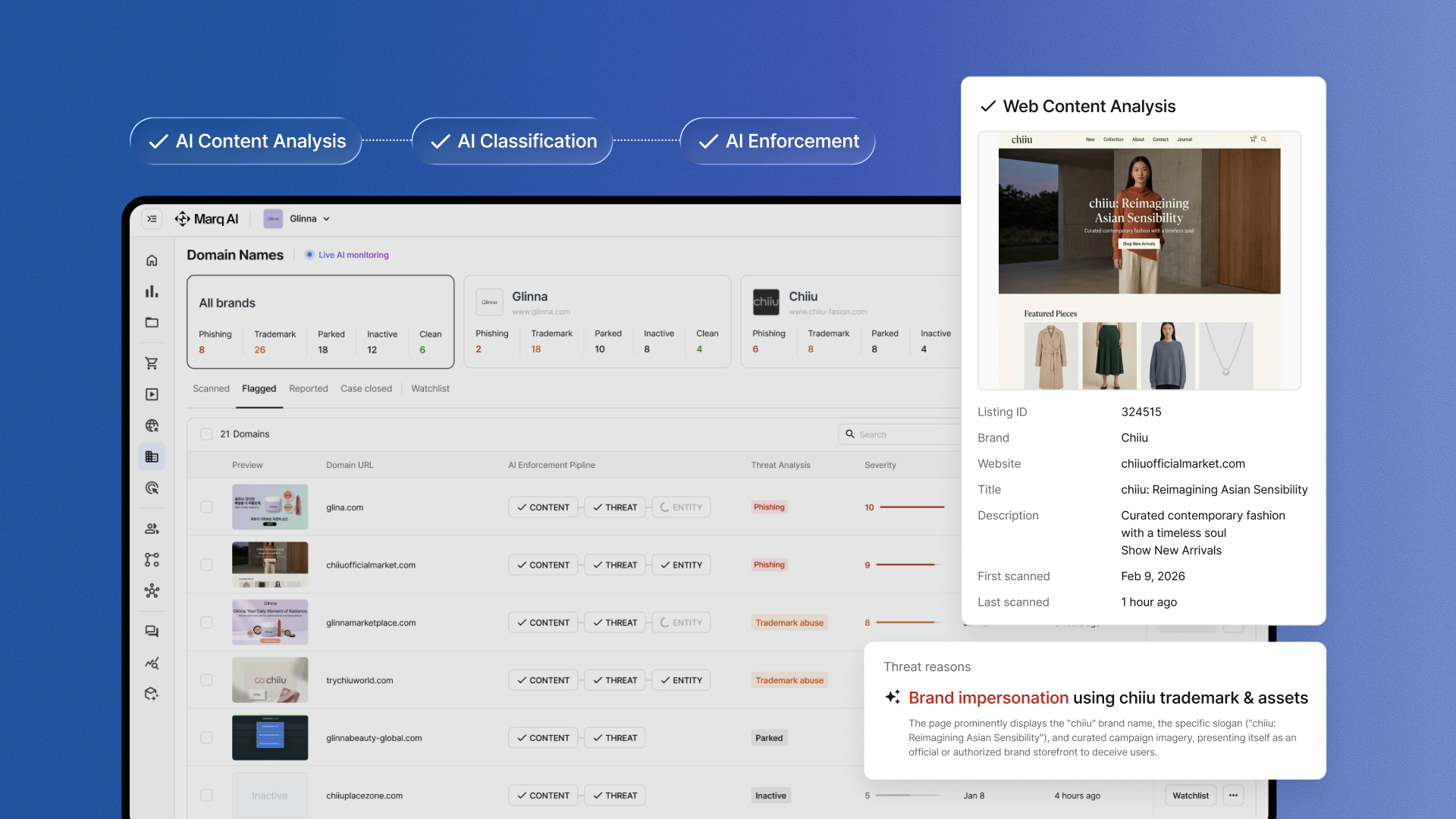The image size is (1456, 819).
Task: Click the sparkle icon in Threat reasons
Action: click(893, 697)
